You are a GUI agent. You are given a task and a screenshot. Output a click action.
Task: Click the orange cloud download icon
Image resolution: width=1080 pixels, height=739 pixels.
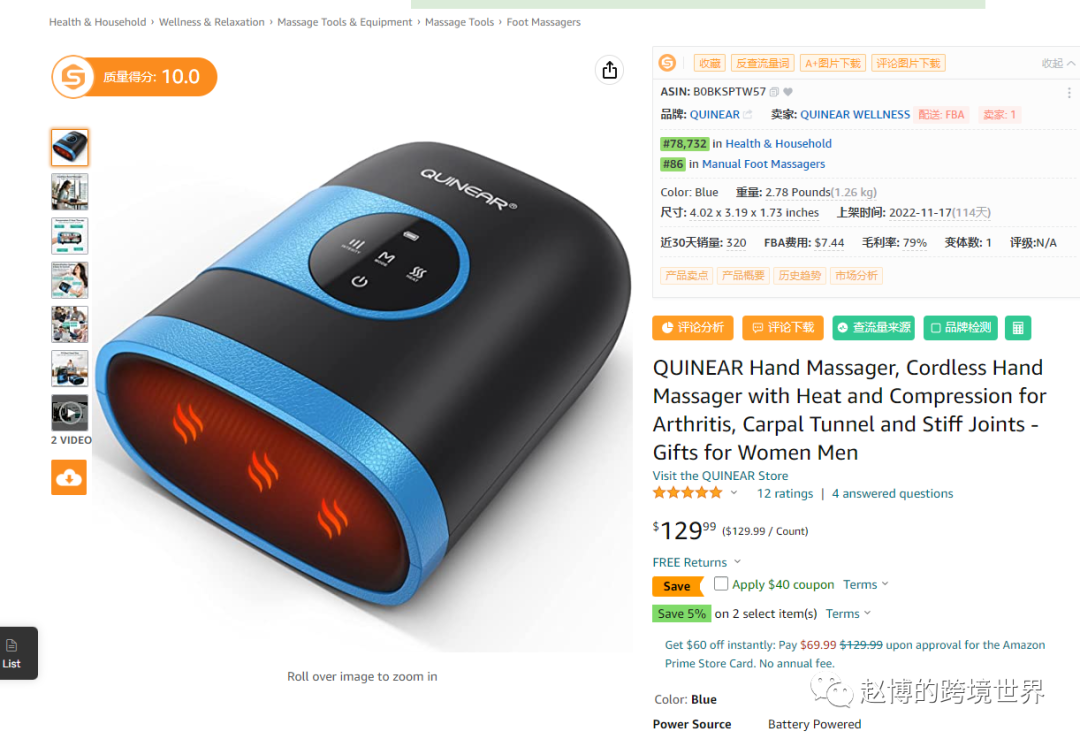click(69, 477)
